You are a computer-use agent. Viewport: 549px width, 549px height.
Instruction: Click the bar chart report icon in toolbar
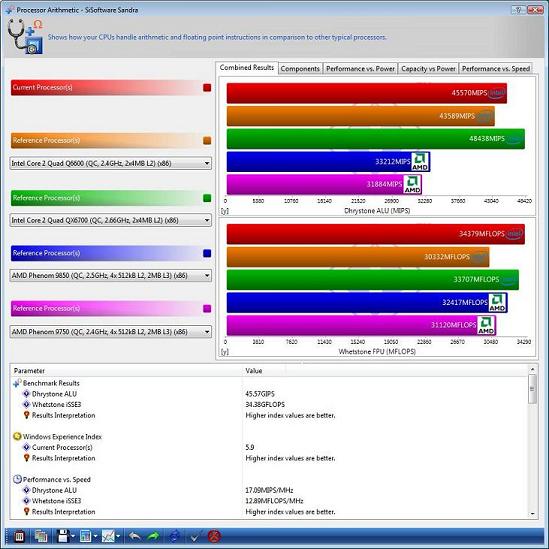(85, 536)
